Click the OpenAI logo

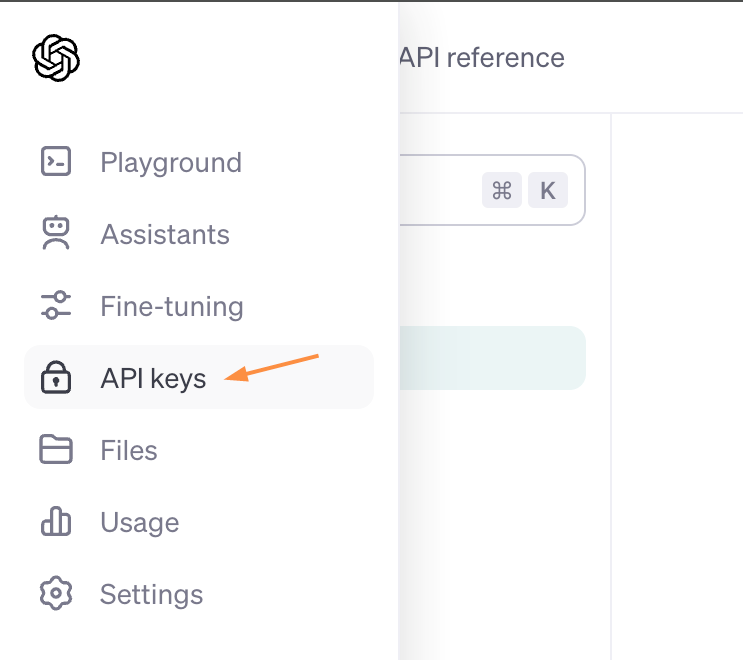point(56,58)
